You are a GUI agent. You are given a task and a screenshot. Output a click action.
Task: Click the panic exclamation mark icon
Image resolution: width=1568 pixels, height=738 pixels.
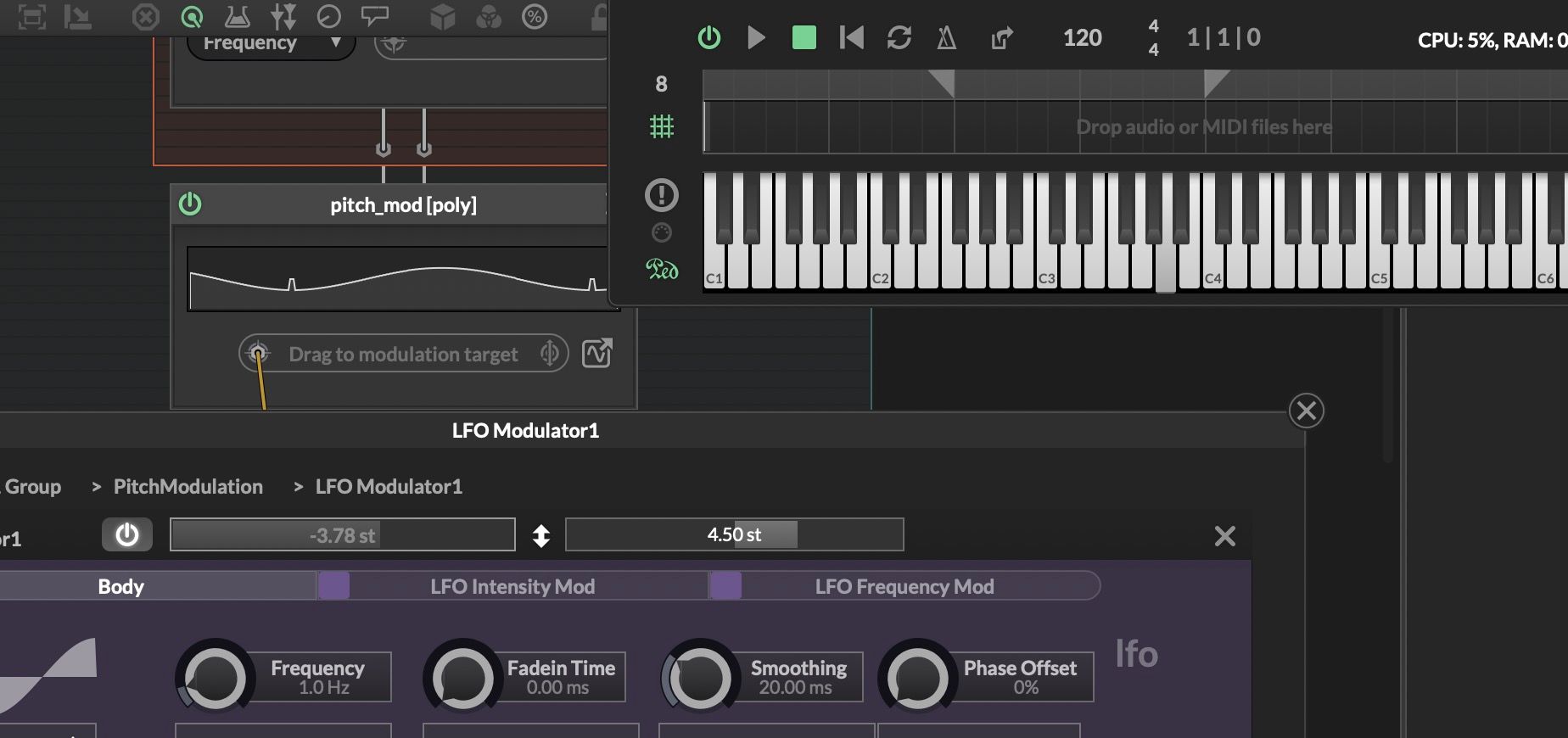[x=662, y=195]
